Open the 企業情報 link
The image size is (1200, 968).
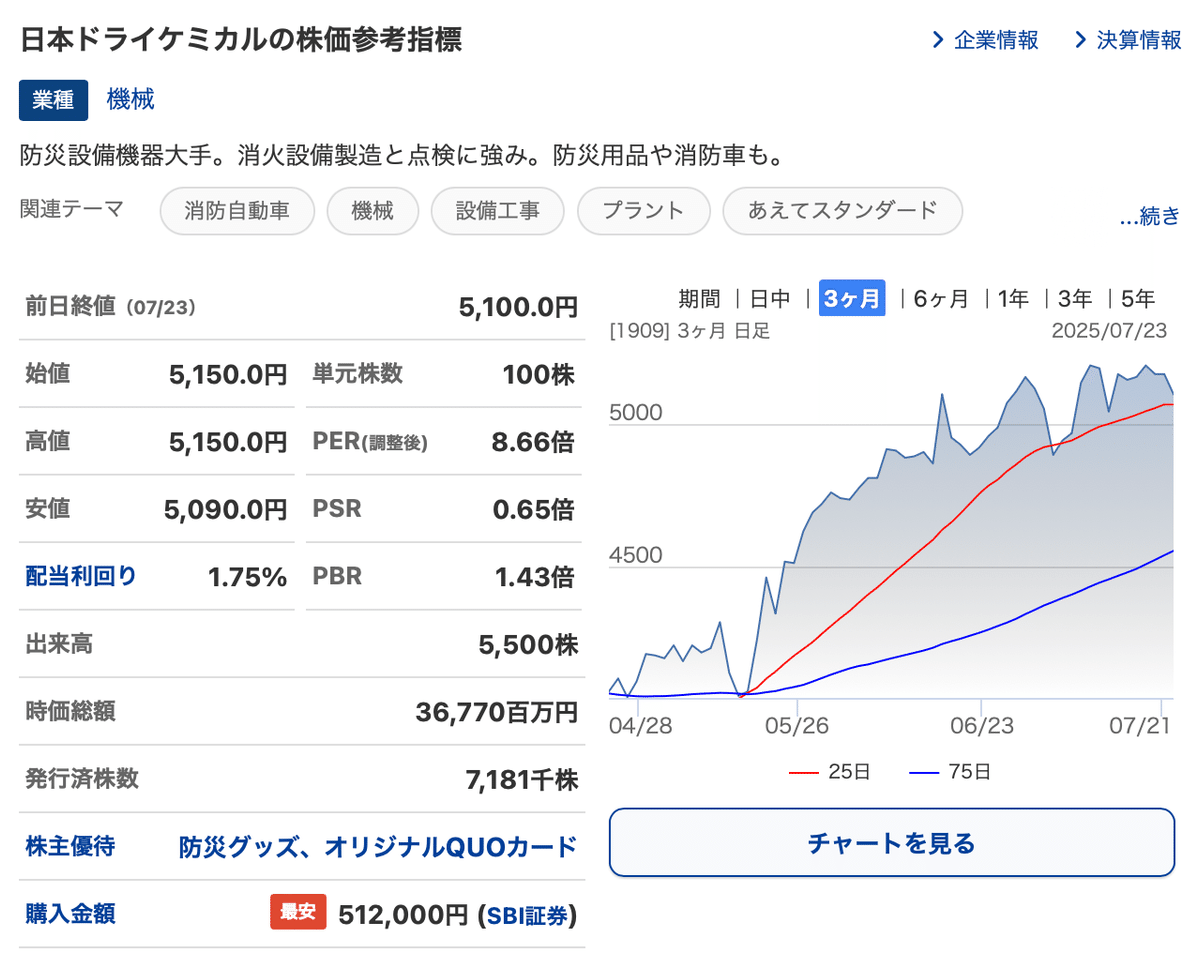(996, 40)
